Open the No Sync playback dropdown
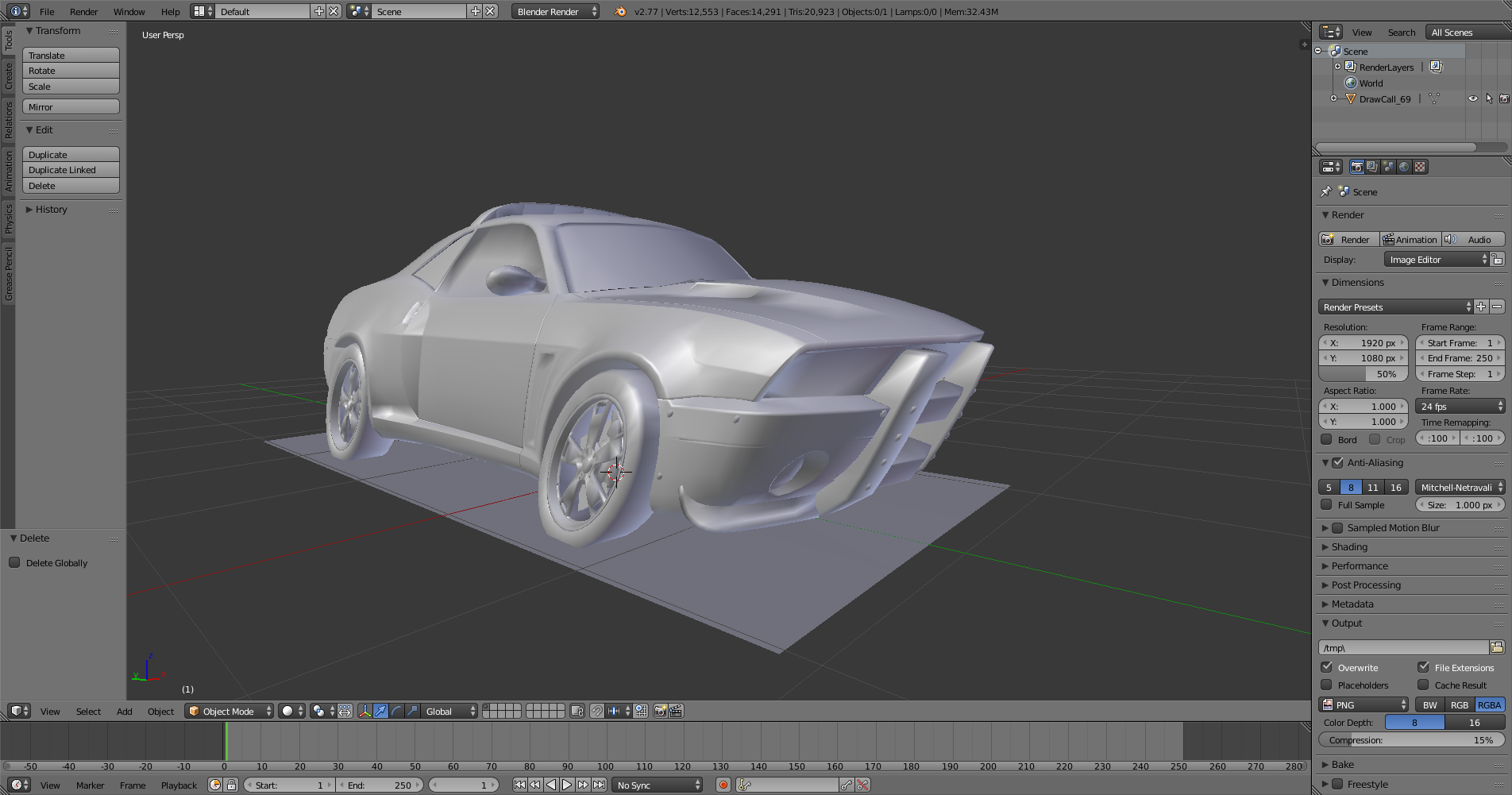The image size is (1512, 795). (x=658, y=785)
